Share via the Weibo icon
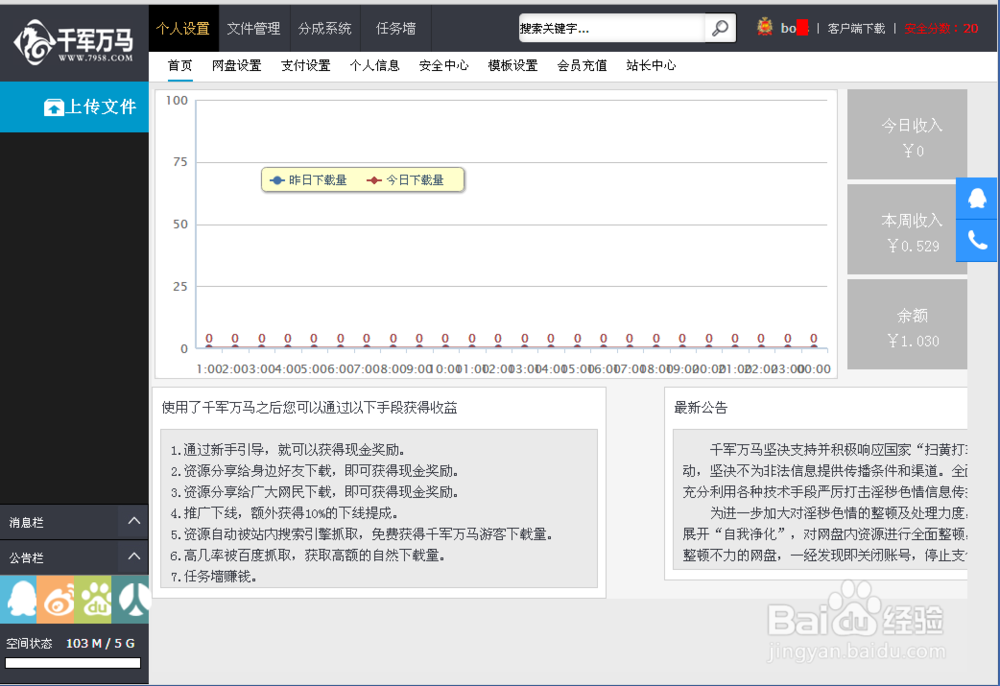This screenshot has width=1000, height=686. coord(55,599)
